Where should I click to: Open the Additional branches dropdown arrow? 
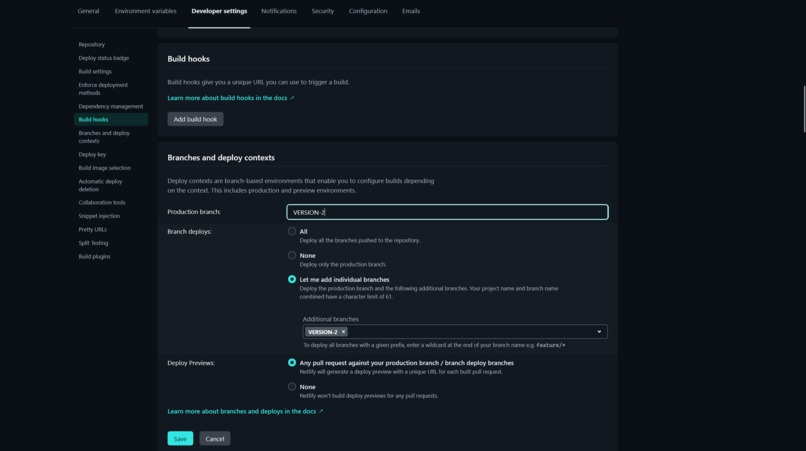pos(599,332)
